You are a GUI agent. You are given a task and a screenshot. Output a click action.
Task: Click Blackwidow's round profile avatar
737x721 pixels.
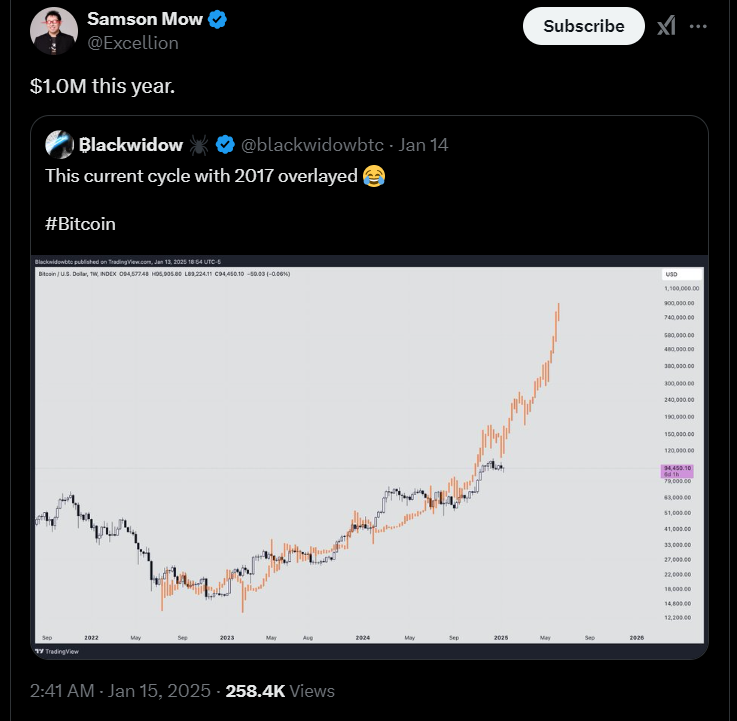click(x=60, y=145)
